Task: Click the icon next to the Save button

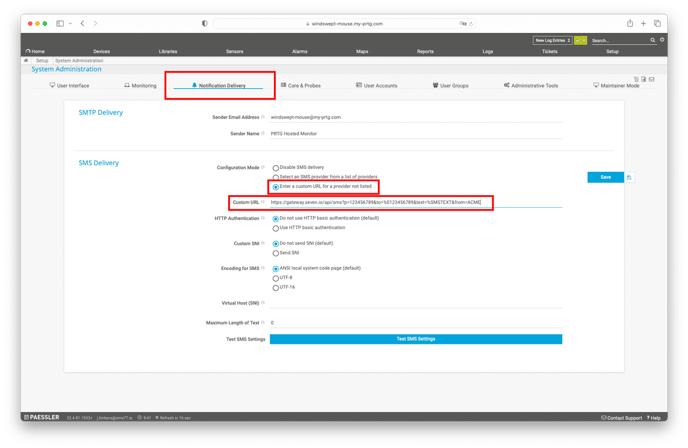Action: pyautogui.click(x=629, y=177)
